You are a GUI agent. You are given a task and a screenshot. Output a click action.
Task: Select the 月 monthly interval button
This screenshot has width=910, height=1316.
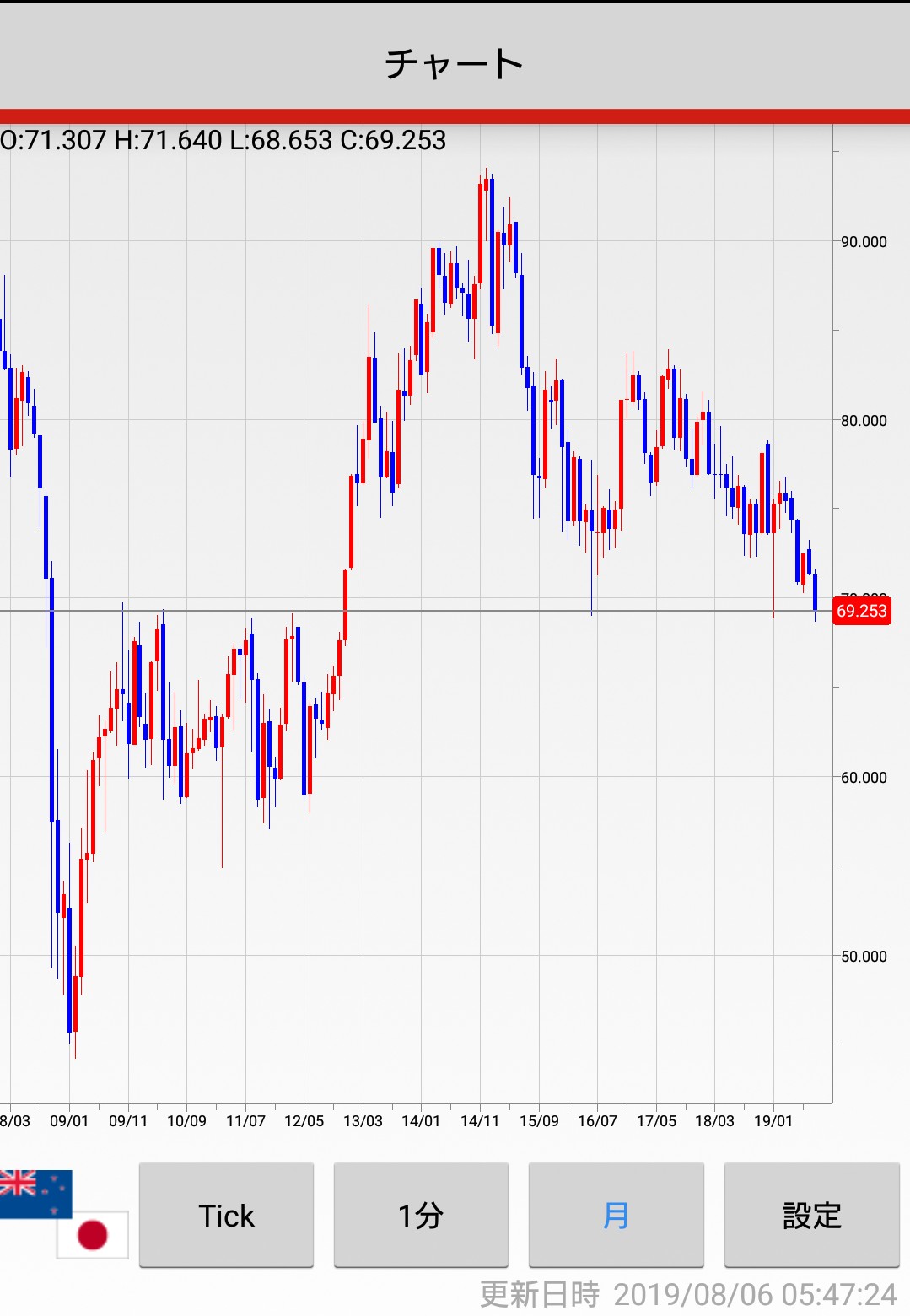click(616, 1215)
